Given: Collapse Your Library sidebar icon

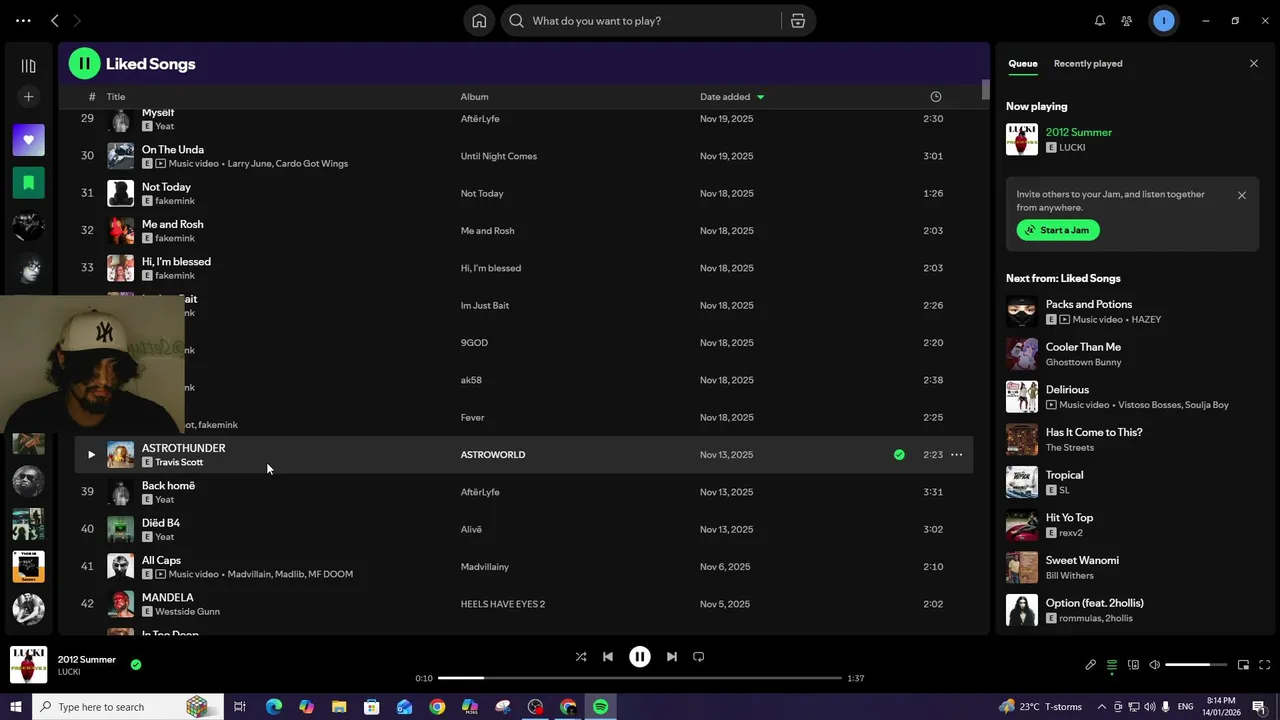Looking at the screenshot, I should point(28,66).
